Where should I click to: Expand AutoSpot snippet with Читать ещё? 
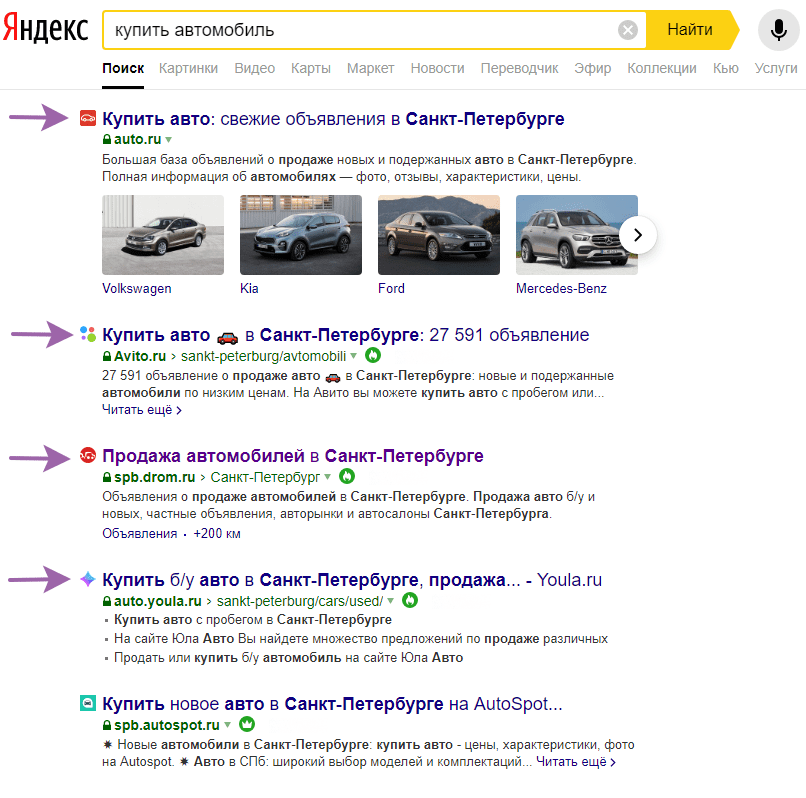tap(576, 761)
